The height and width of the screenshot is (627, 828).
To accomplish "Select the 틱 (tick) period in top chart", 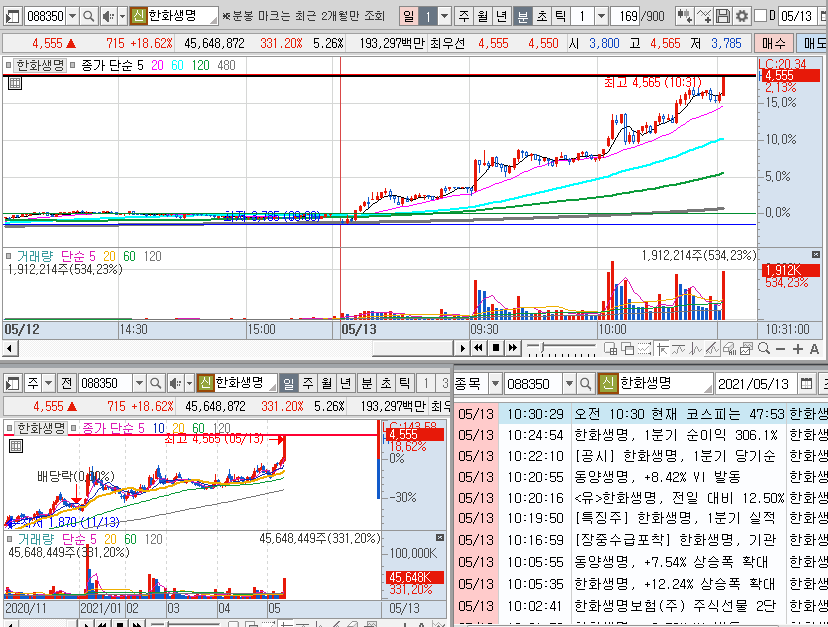I will click(x=560, y=16).
